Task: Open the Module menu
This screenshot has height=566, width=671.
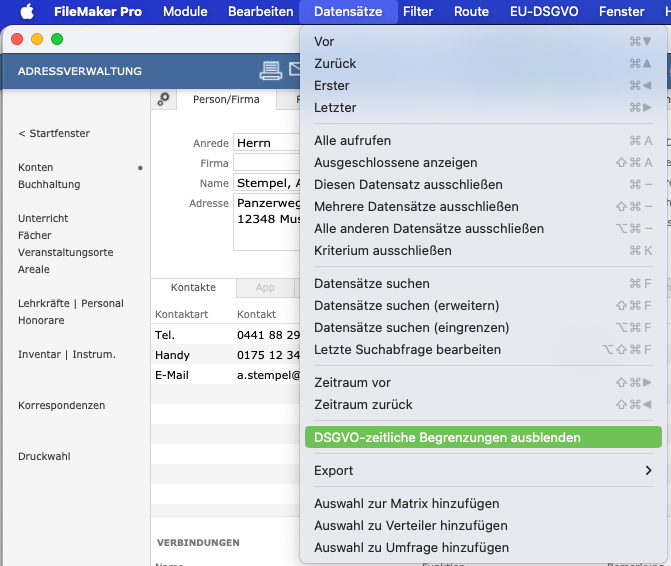Action: (x=185, y=12)
